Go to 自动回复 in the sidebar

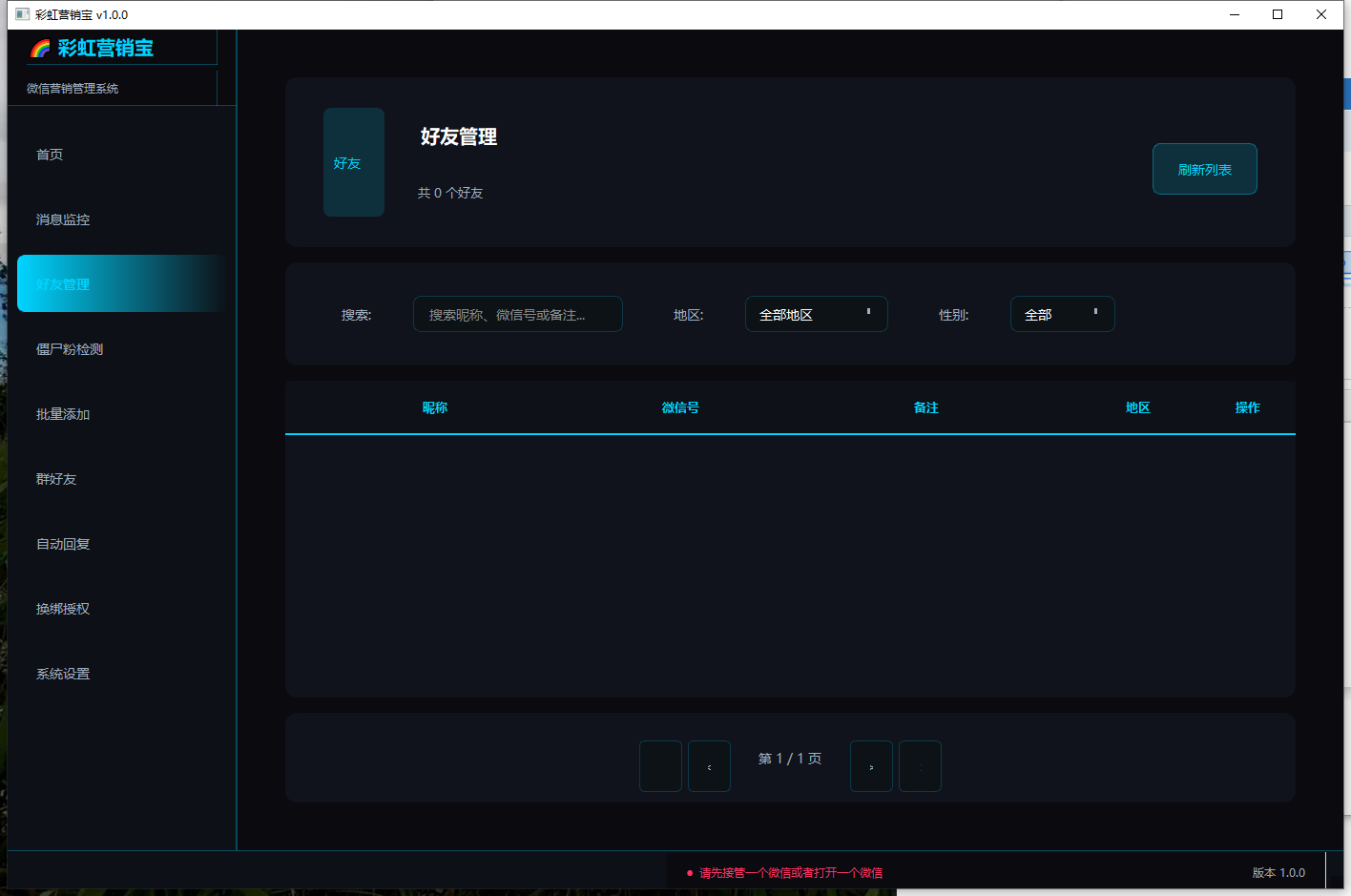coord(122,544)
